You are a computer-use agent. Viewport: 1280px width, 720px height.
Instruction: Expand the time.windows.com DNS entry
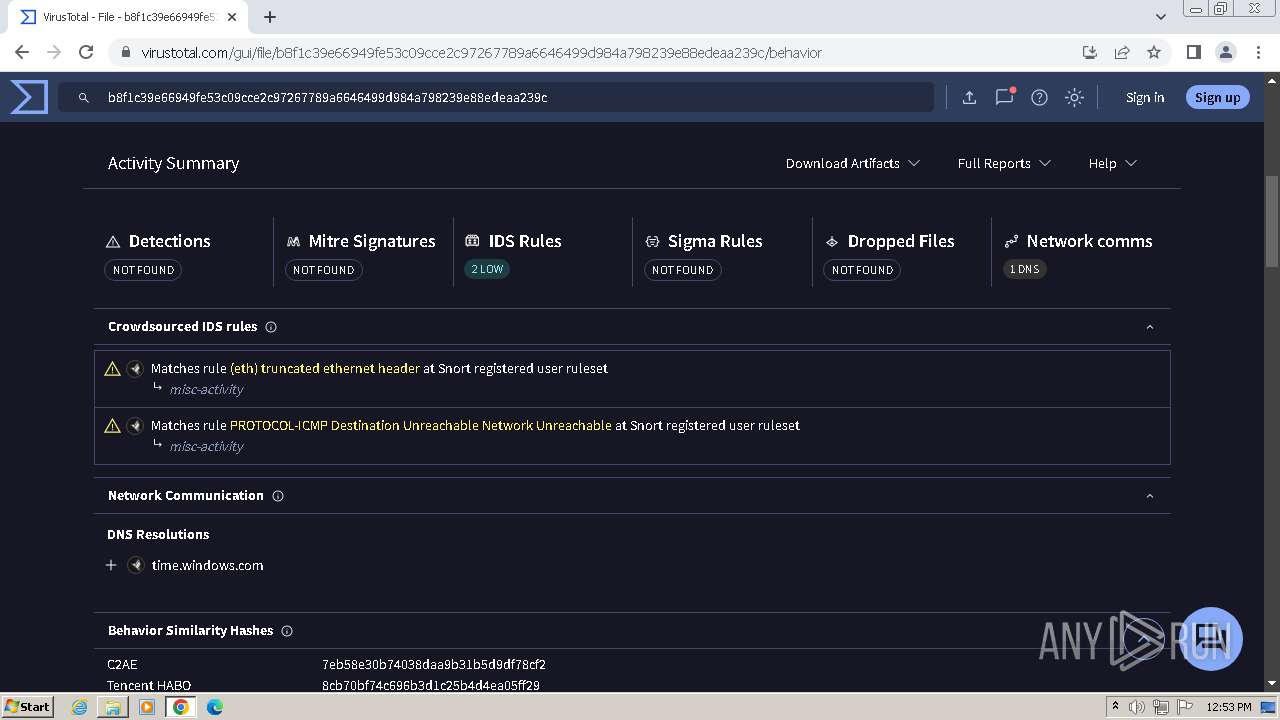(111, 565)
